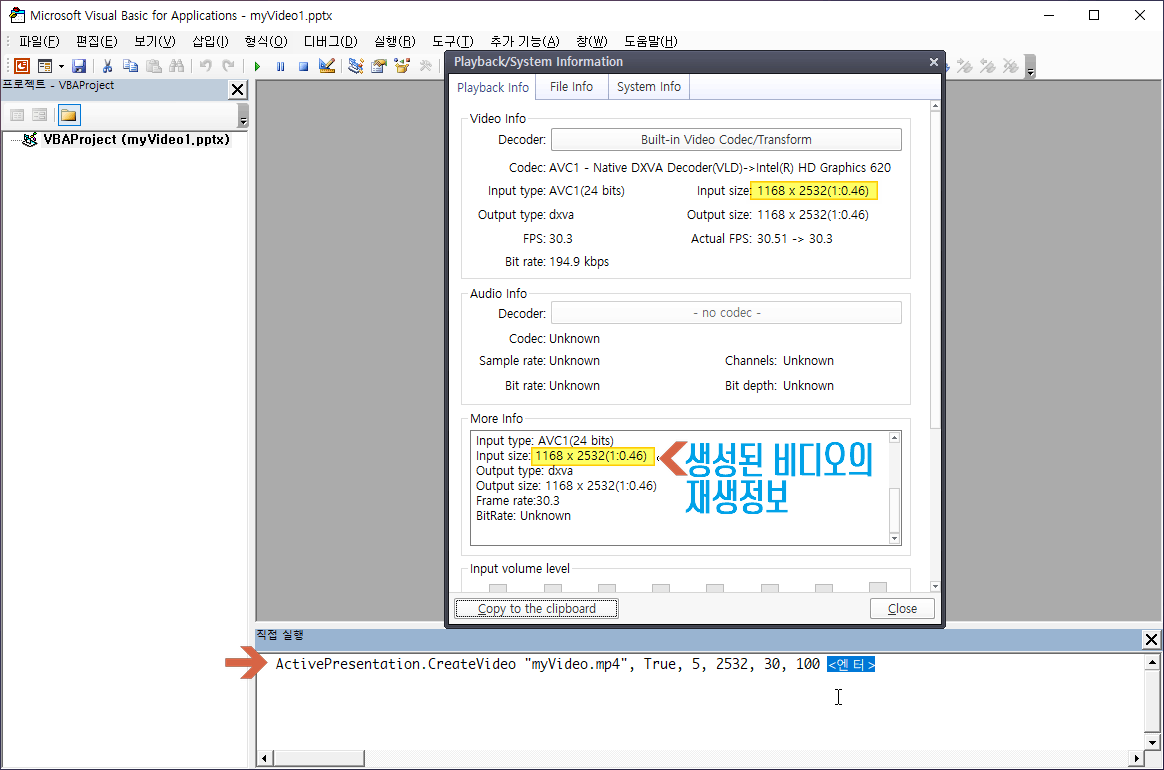Screen dimensions: 1164x770
Task: Click the Paste clipboard icon
Action: coord(154,66)
